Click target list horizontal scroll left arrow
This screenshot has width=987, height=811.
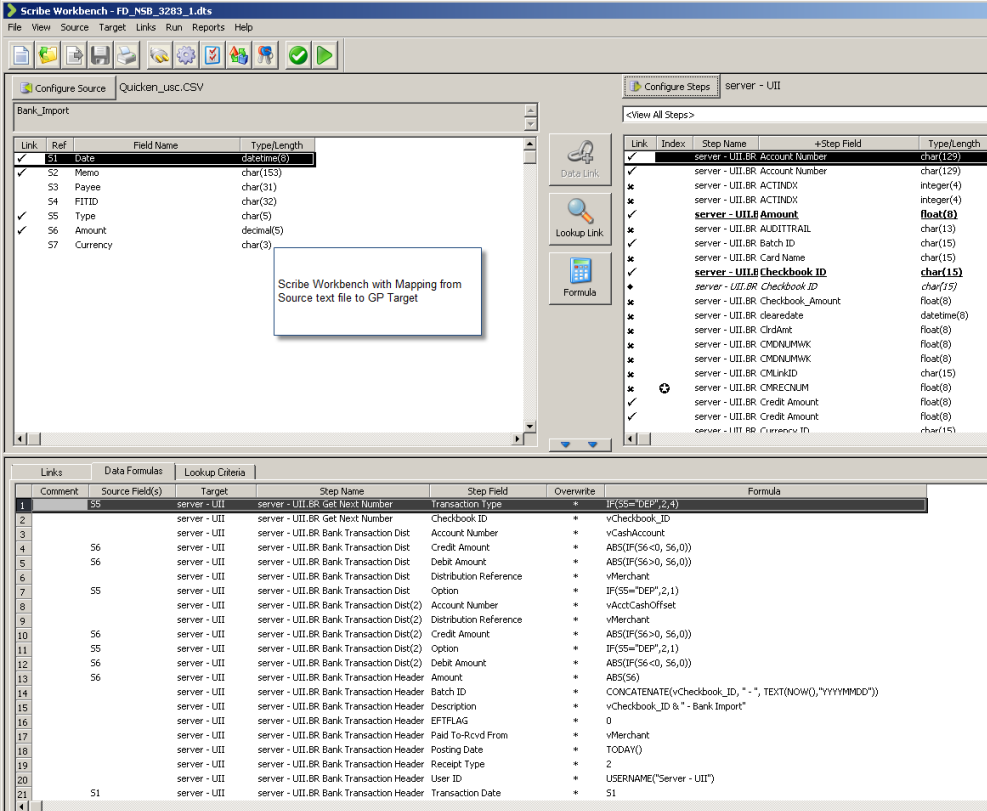pos(631,438)
